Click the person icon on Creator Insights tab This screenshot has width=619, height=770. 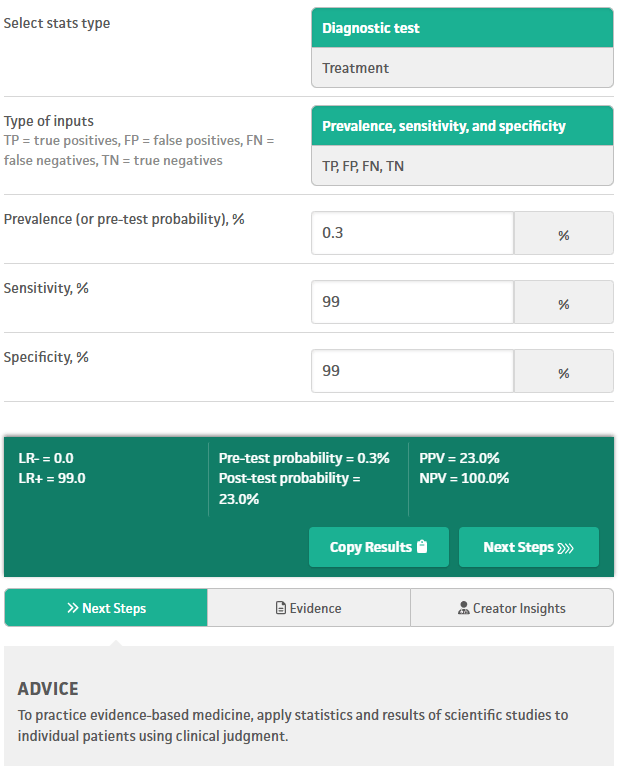point(463,608)
